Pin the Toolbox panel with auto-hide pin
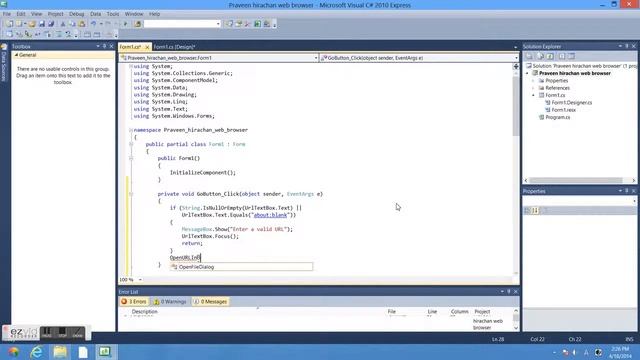This screenshot has height=360, width=640. [104, 46]
